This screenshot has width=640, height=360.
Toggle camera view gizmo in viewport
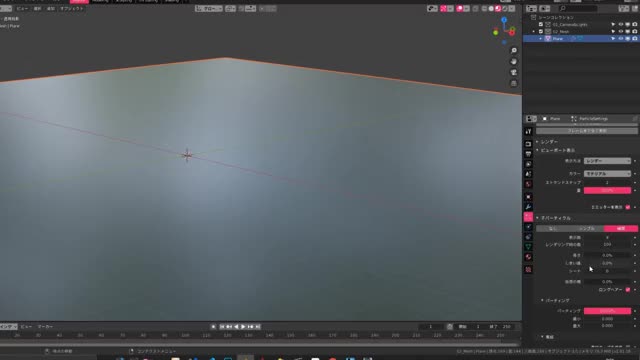pyautogui.click(x=513, y=73)
